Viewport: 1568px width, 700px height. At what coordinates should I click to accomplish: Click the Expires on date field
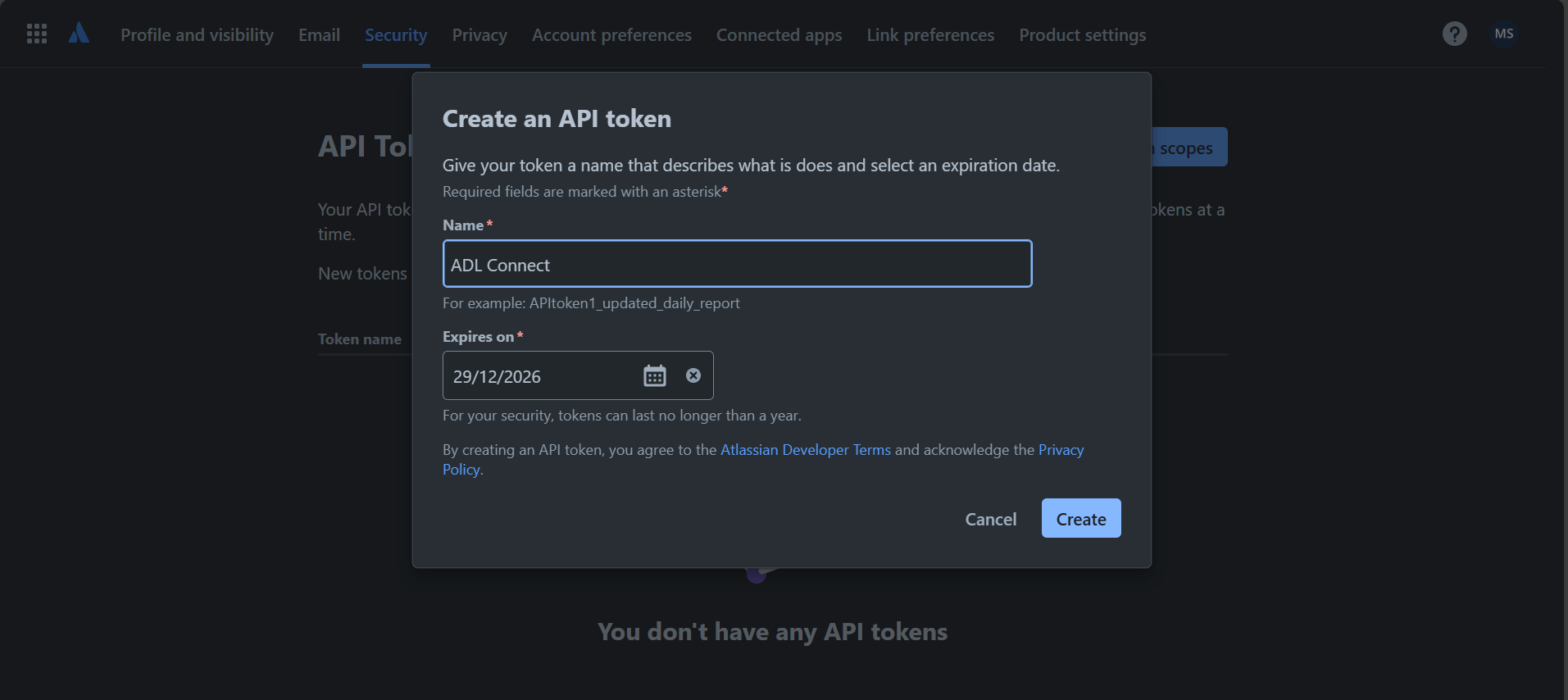tap(543, 375)
